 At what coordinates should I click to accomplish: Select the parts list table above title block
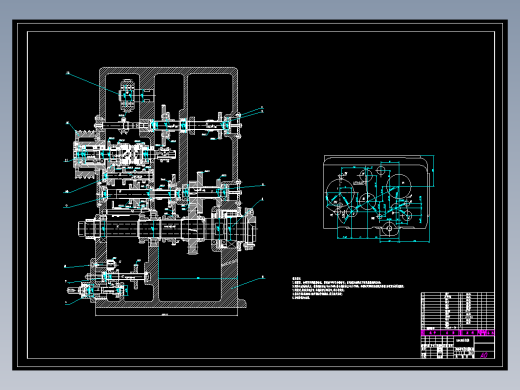tap(458, 311)
